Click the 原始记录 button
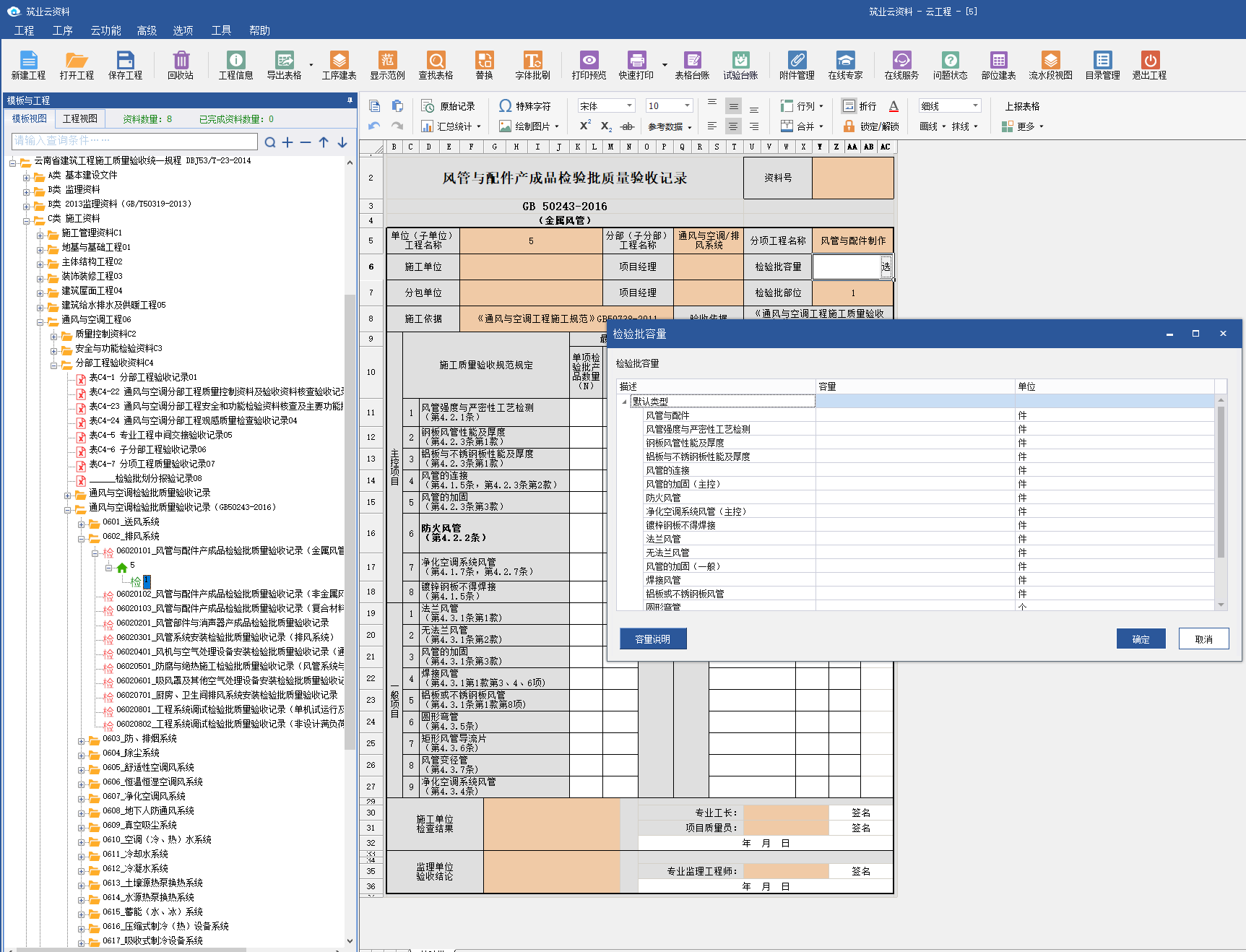This screenshot has width=1246, height=952. [449, 106]
